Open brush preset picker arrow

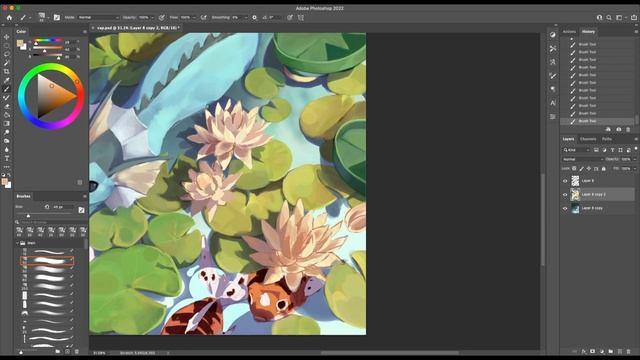point(48,18)
